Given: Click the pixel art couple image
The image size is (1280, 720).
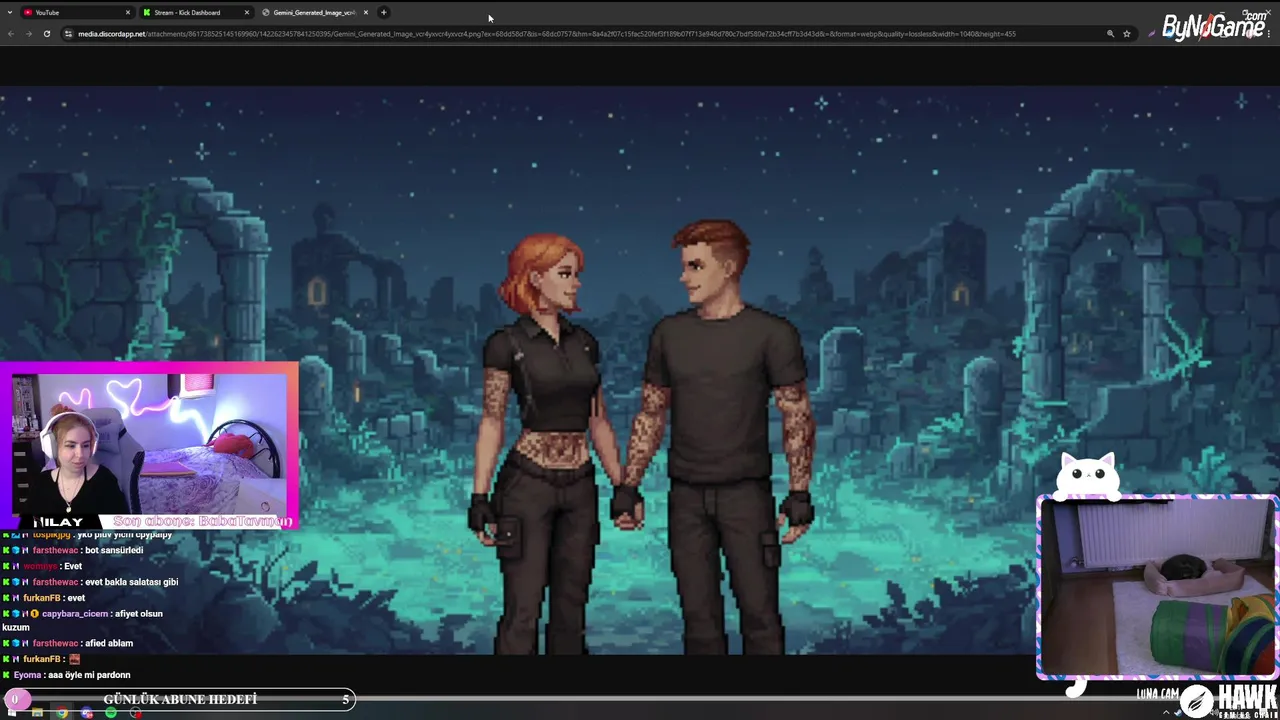Looking at the screenshot, I should tap(640, 370).
